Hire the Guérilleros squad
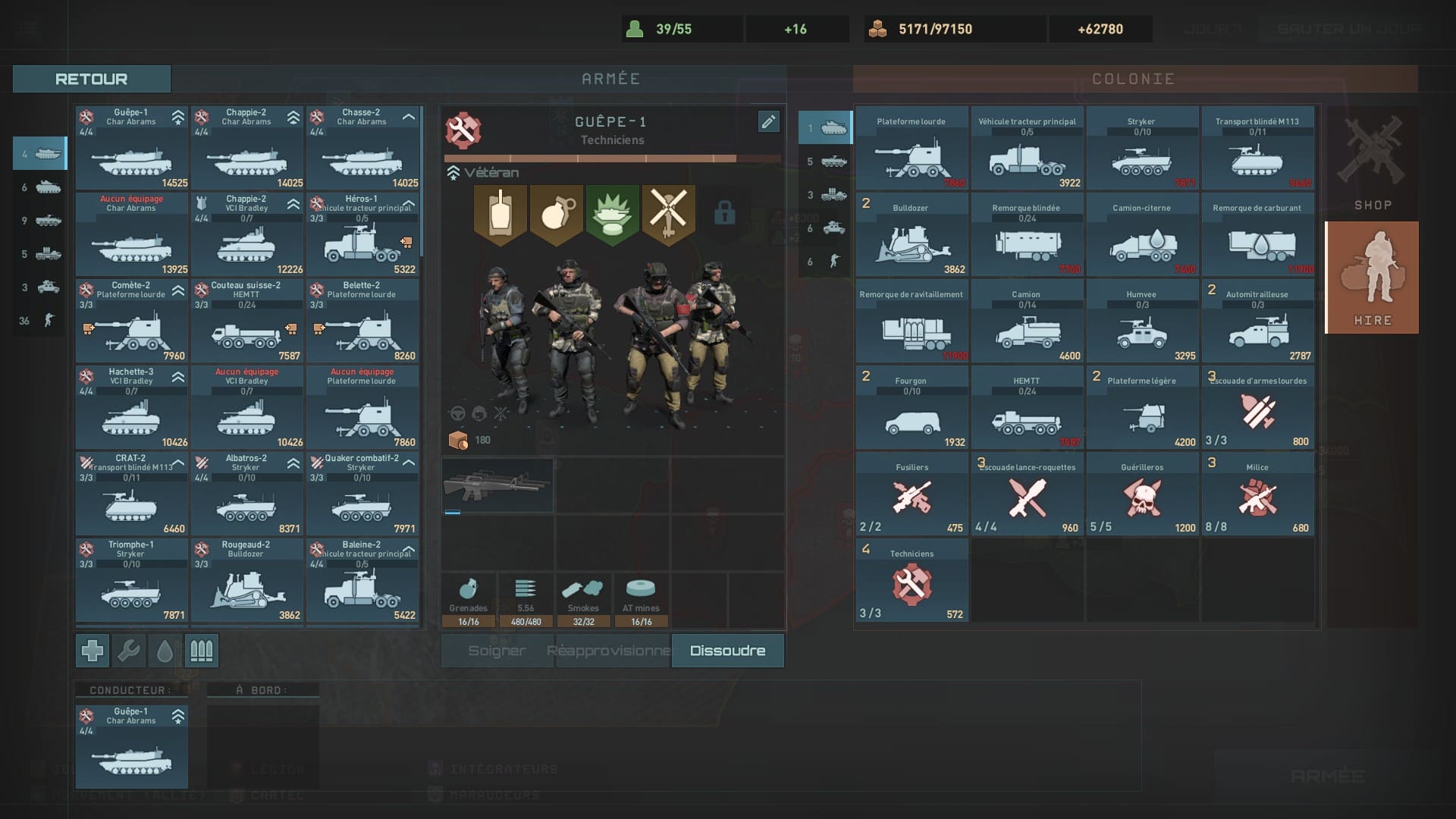 tap(1143, 494)
